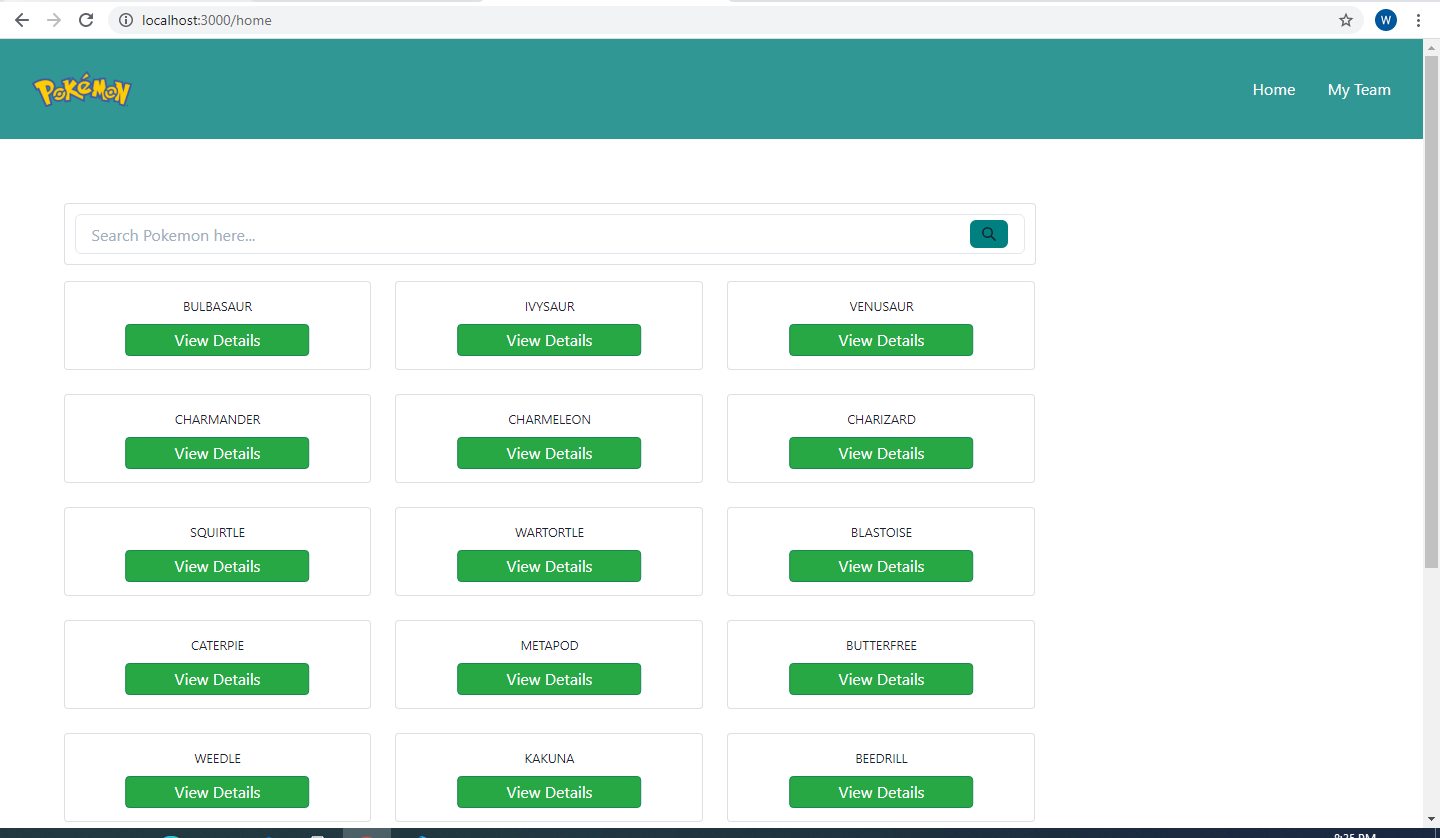The width and height of the screenshot is (1440, 838).
Task: Click the BUTTERFREE name text
Action: coord(881,646)
